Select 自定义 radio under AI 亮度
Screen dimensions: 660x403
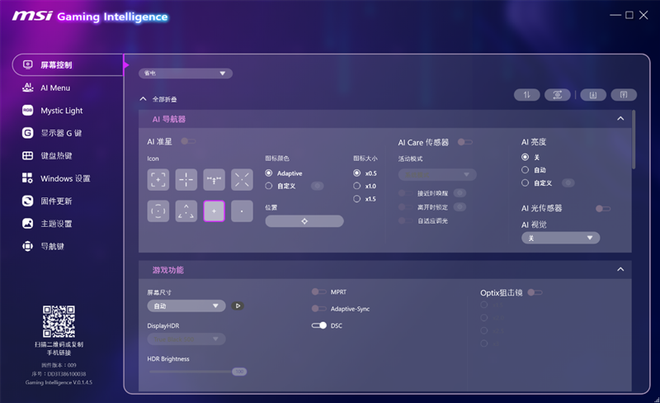pos(525,183)
